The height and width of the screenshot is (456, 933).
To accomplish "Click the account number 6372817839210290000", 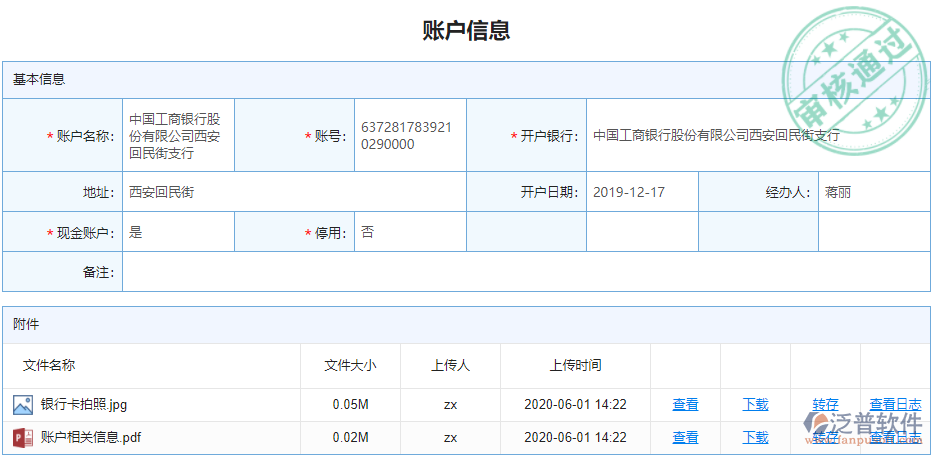I will 406,136.
